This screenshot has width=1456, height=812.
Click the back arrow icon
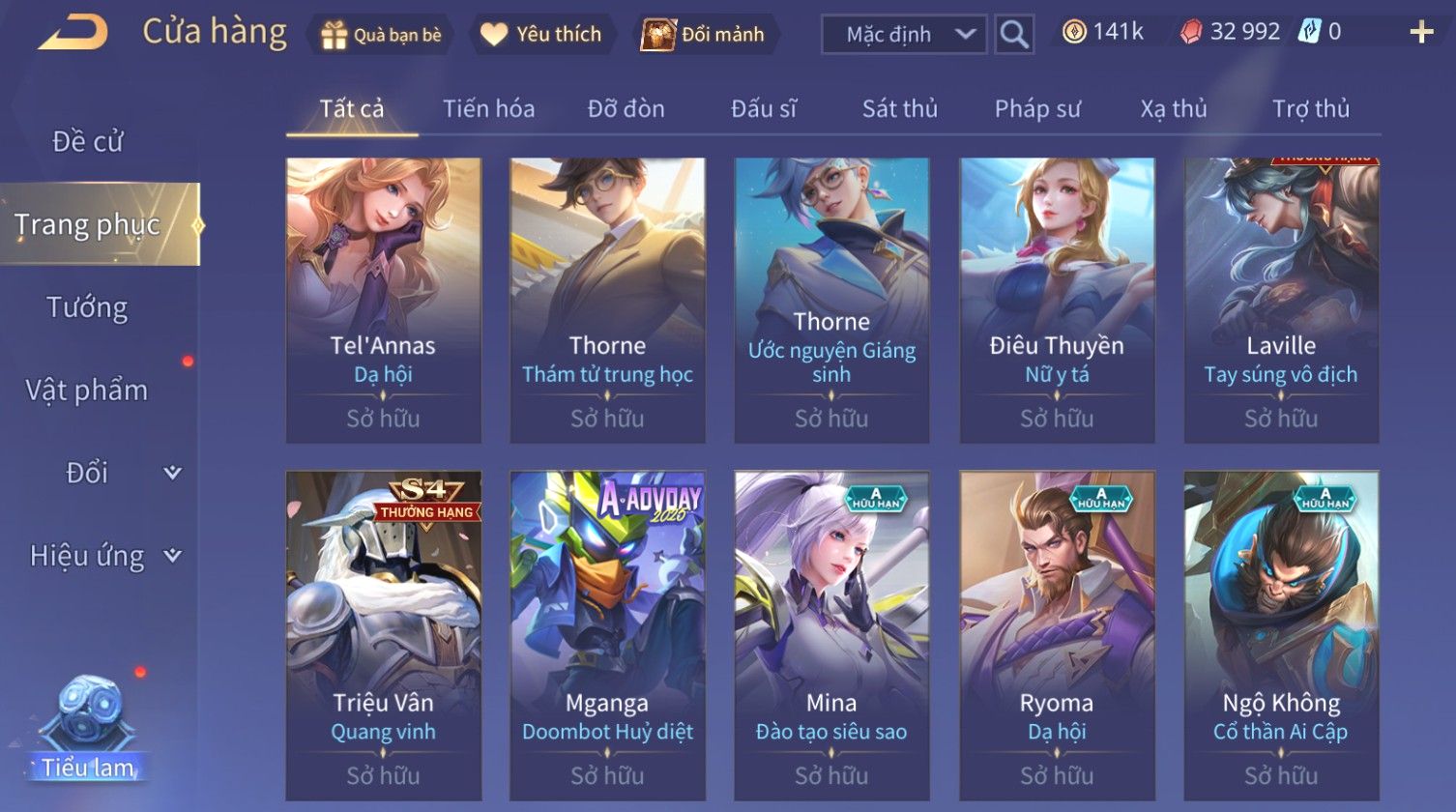[x=73, y=33]
